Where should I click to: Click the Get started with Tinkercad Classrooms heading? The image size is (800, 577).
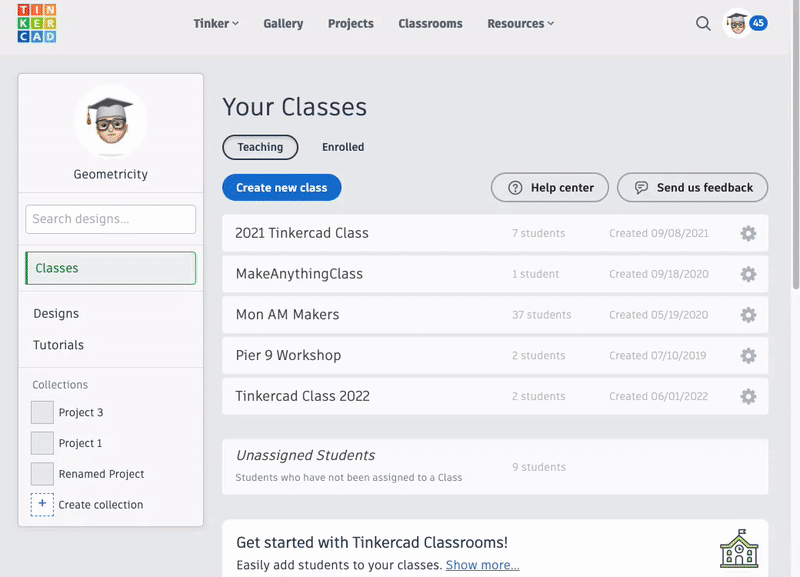372,542
